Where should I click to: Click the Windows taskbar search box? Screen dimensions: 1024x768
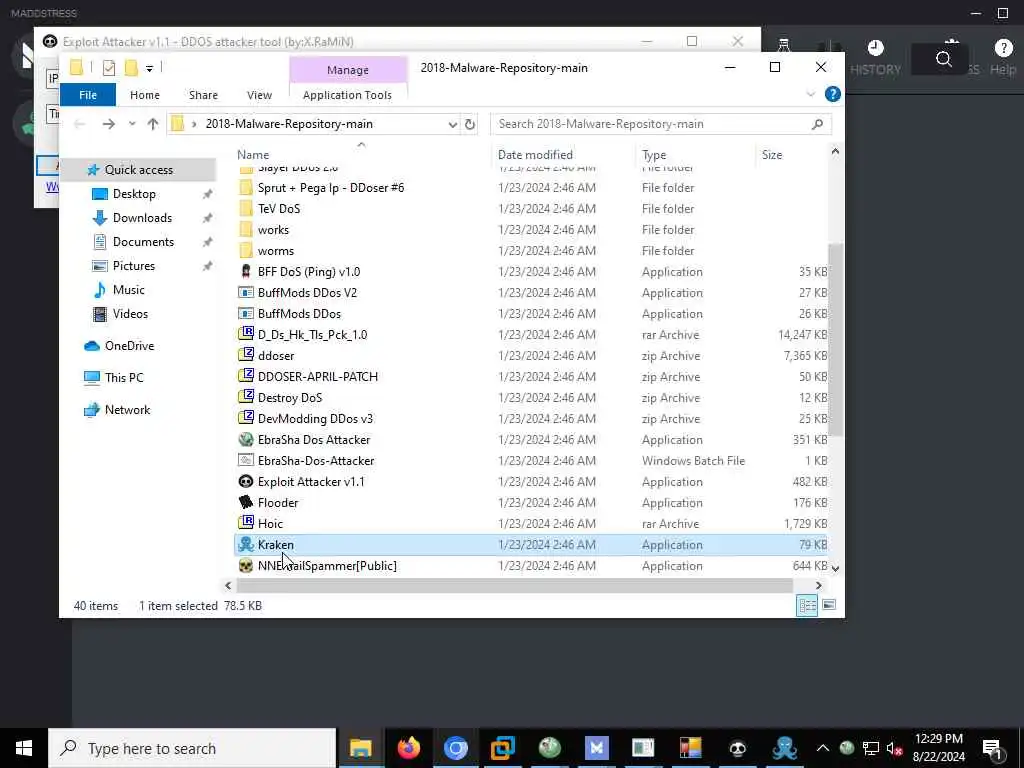[192, 748]
